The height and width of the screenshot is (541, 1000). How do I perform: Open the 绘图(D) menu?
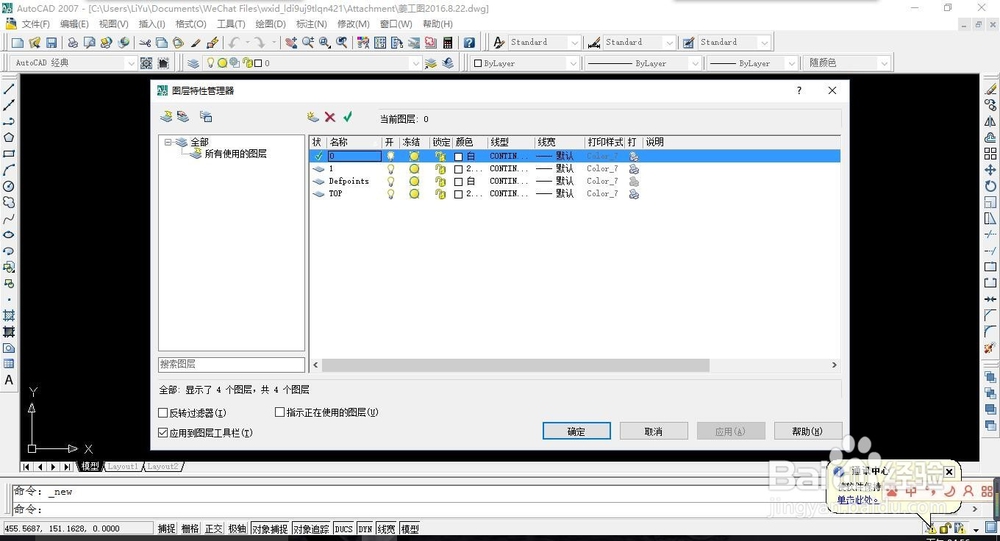pyautogui.click(x=270, y=24)
